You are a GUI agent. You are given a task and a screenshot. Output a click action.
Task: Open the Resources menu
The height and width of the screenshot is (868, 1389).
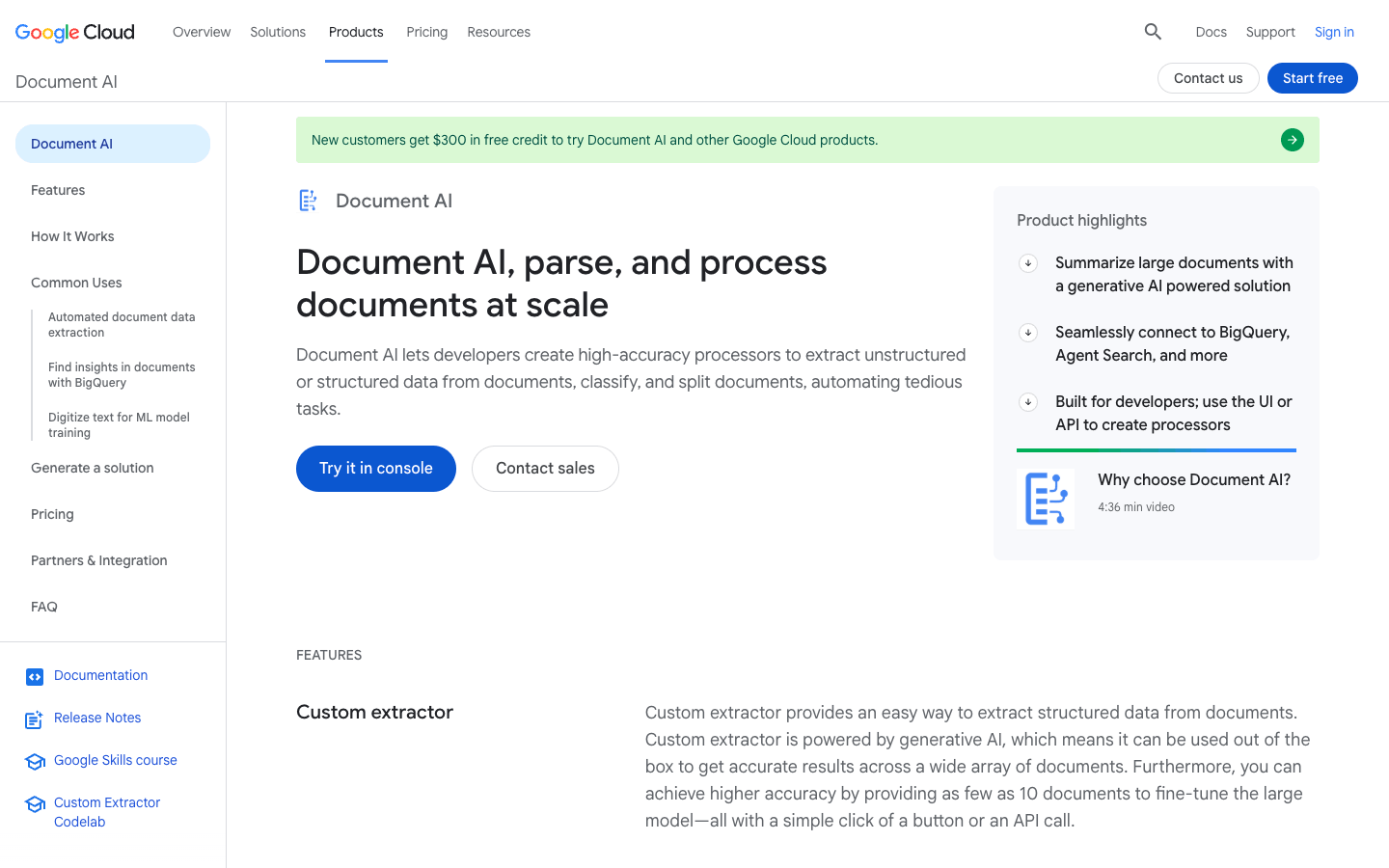point(499,32)
